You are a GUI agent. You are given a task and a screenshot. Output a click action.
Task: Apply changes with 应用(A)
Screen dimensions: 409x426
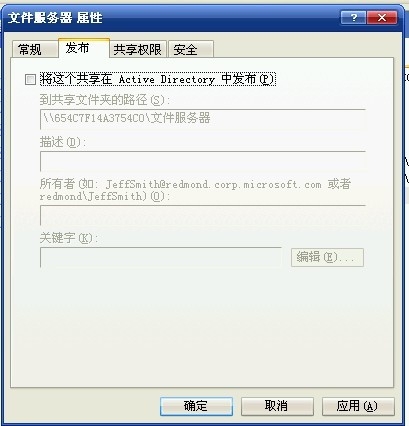click(358, 406)
